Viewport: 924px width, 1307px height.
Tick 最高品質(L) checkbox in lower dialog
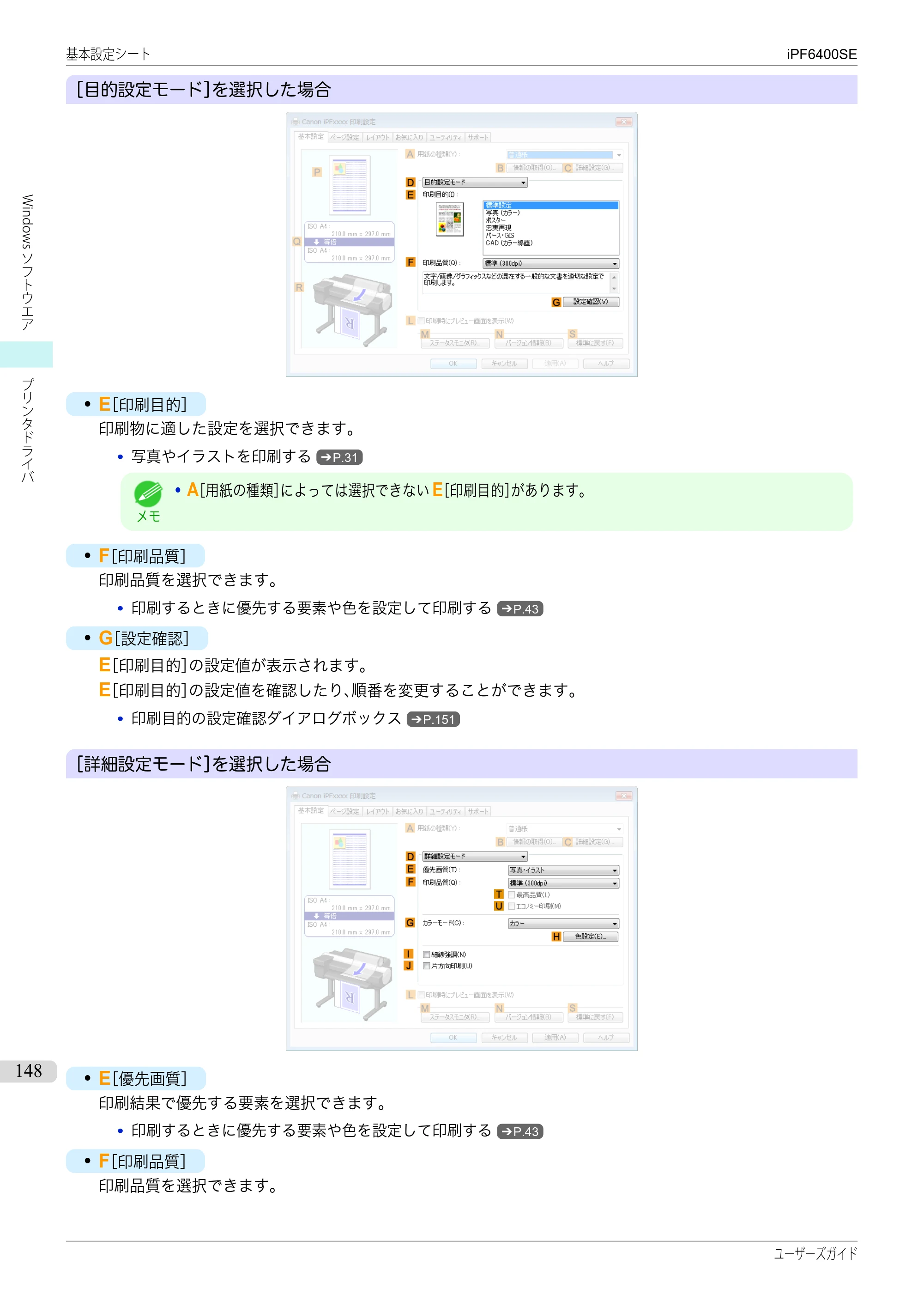pyautogui.click(x=511, y=895)
